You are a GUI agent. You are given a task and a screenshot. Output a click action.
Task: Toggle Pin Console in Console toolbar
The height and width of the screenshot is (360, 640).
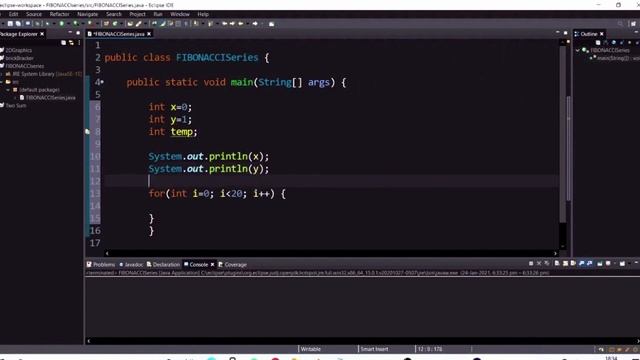(x=600, y=264)
